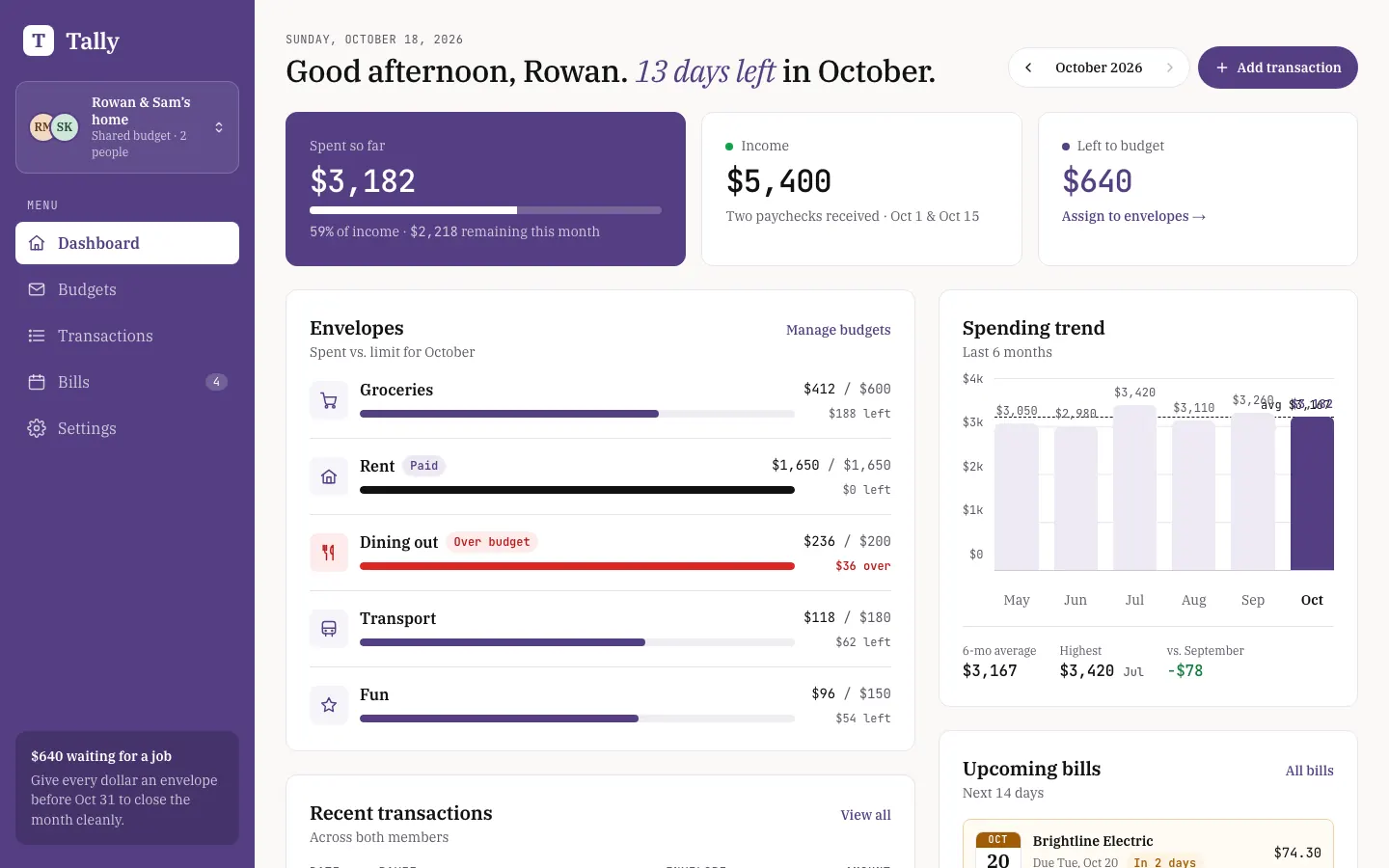This screenshot has width=1389, height=868.
Task: Select the Jul bar in spending trend
Action: (1134, 488)
